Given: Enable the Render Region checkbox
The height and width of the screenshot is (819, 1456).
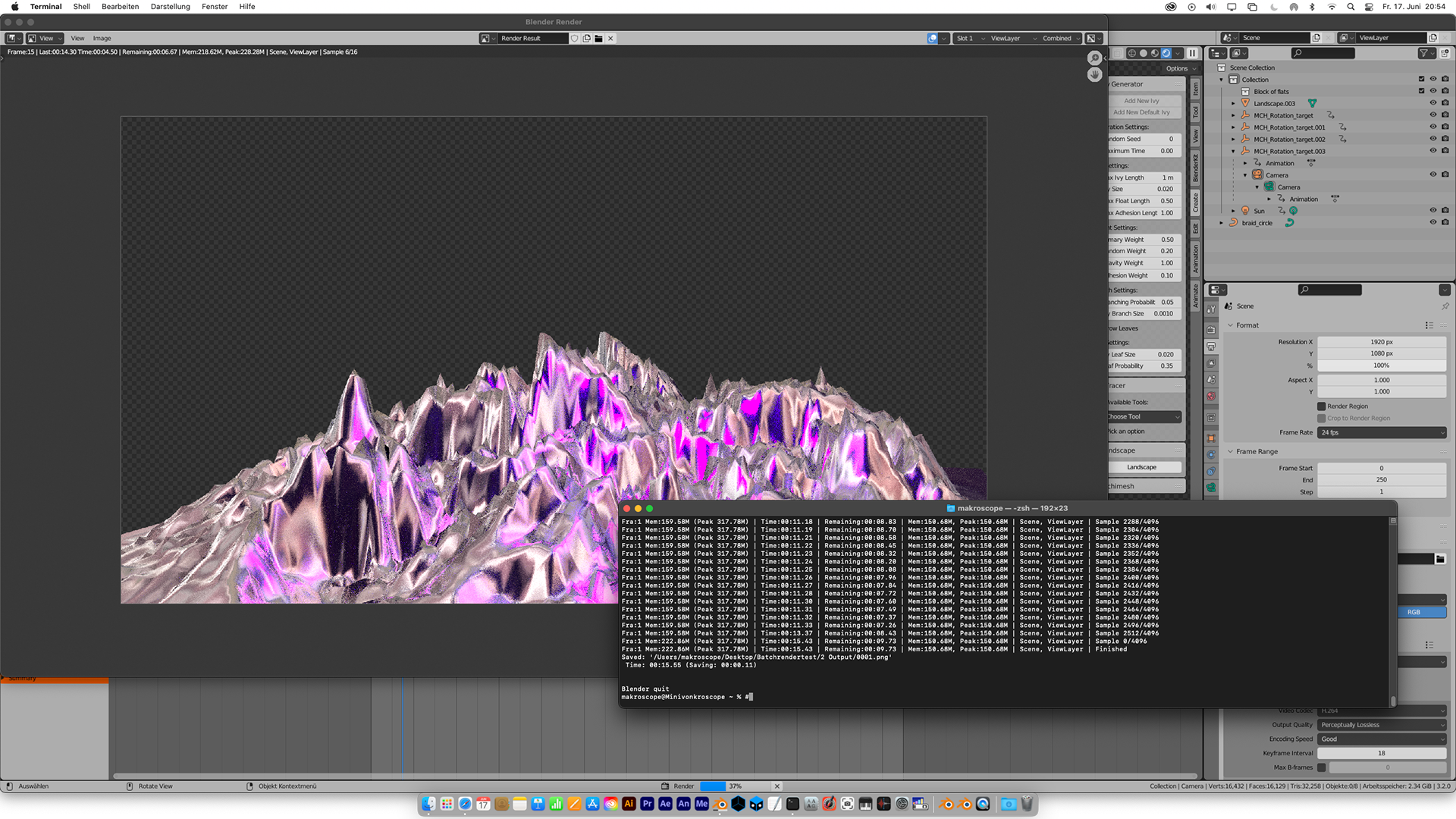Looking at the screenshot, I should click(x=1322, y=406).
